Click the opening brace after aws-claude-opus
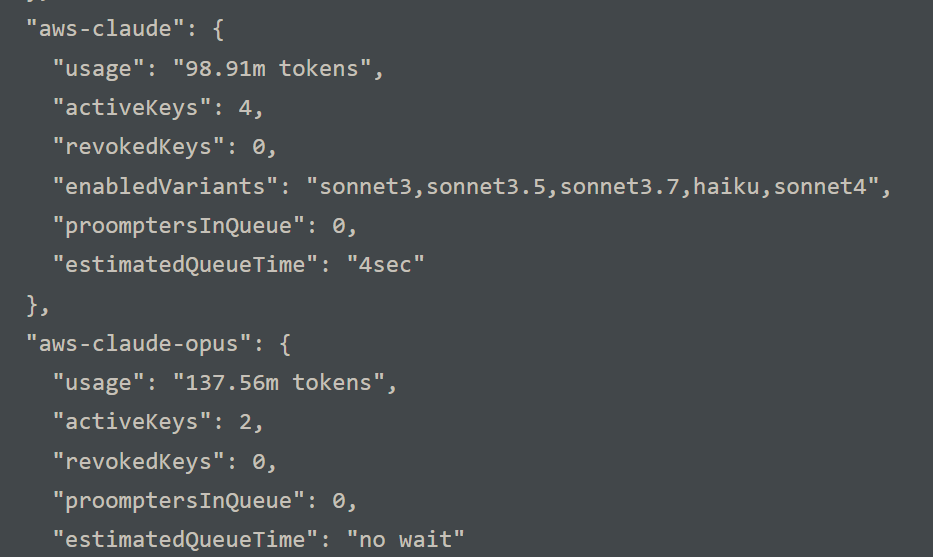The width and height of the screenshot is (933, 557). tap(284, 344)
